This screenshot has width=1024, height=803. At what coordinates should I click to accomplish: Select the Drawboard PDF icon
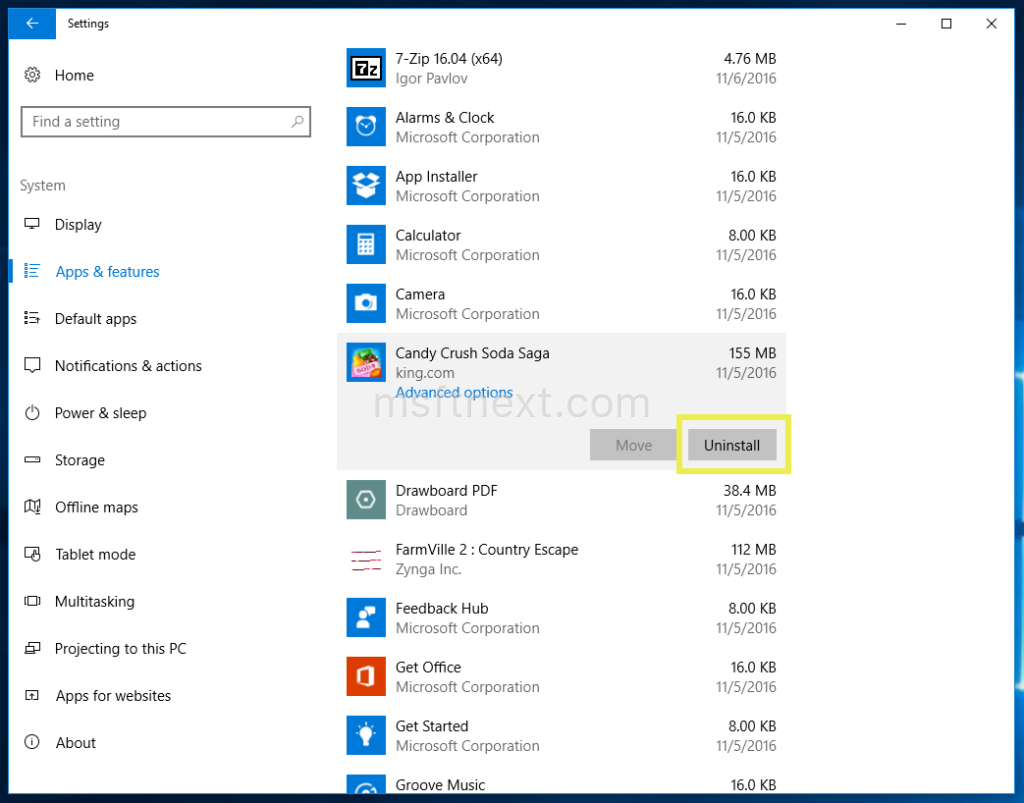point(366,500)
